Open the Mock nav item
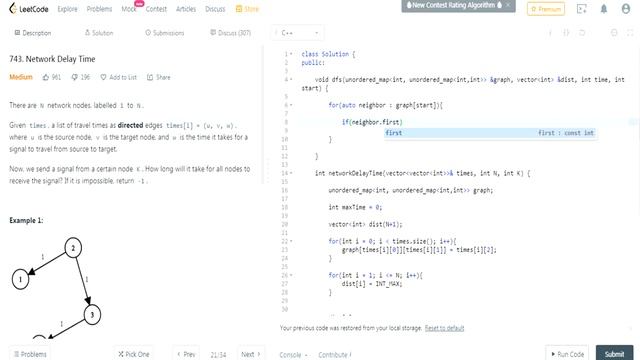This screenshot has height=360, width=640. tap(129, 9)
